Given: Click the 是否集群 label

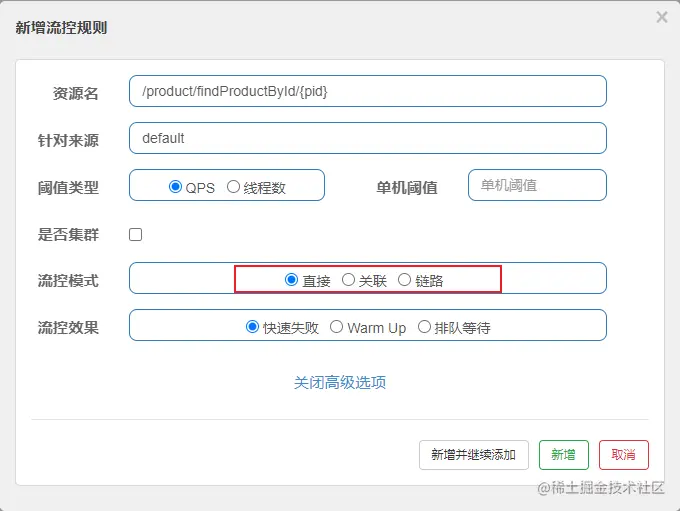Looking at the screenshot, I should pyautogui.click(x=68, y=235).
